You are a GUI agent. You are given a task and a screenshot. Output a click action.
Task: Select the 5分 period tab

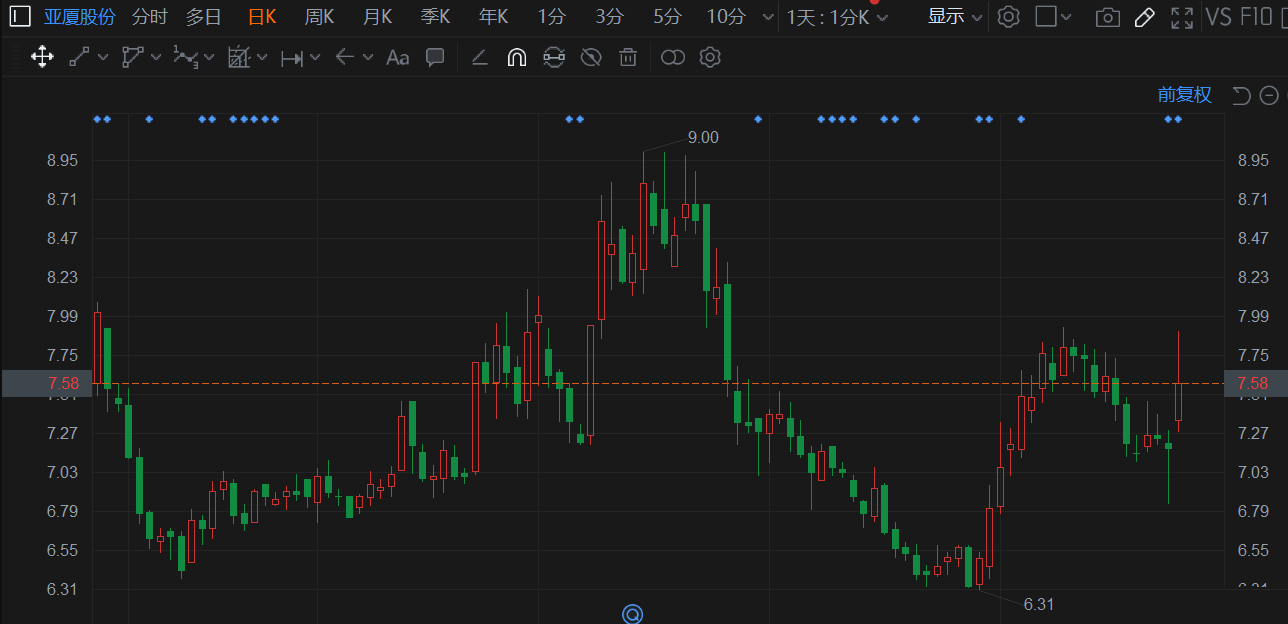[x=667, y=17]
